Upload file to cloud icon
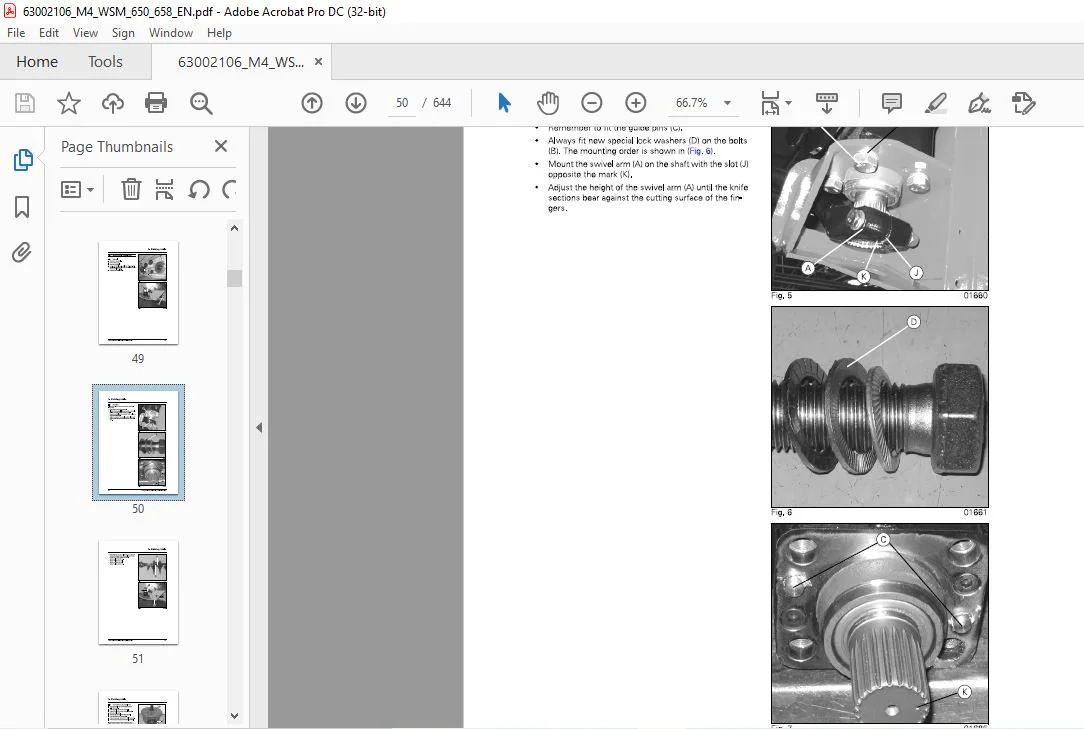 point(113,103)
